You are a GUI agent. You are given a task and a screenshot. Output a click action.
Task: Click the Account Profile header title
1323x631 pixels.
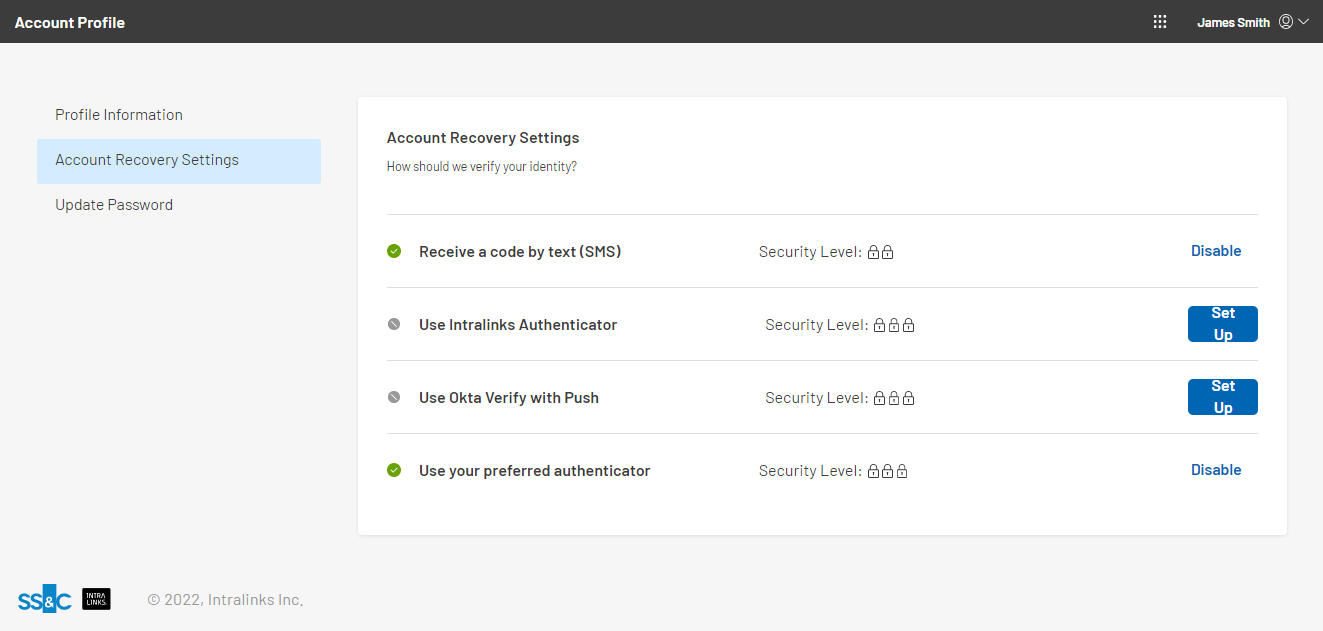click(70, 22)
